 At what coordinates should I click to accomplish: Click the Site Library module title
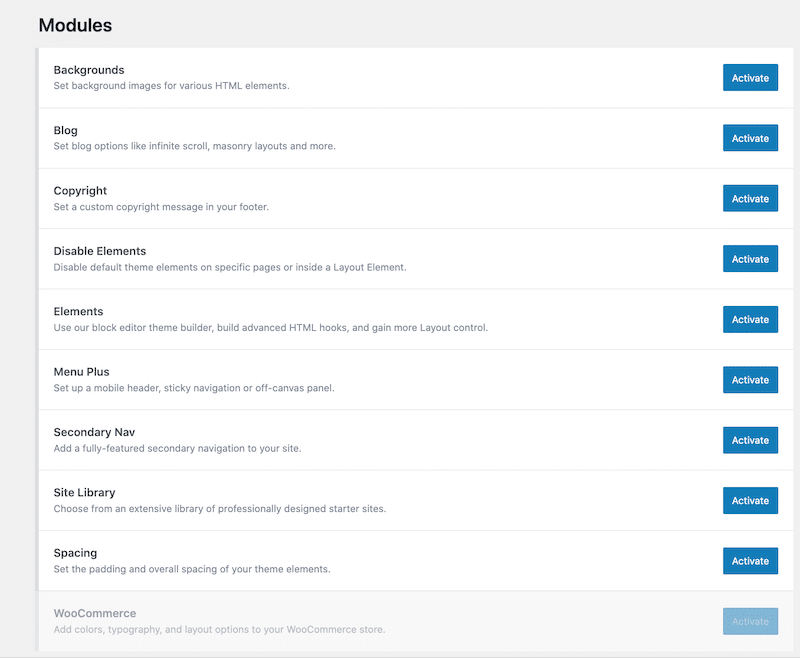coord(84,492)
